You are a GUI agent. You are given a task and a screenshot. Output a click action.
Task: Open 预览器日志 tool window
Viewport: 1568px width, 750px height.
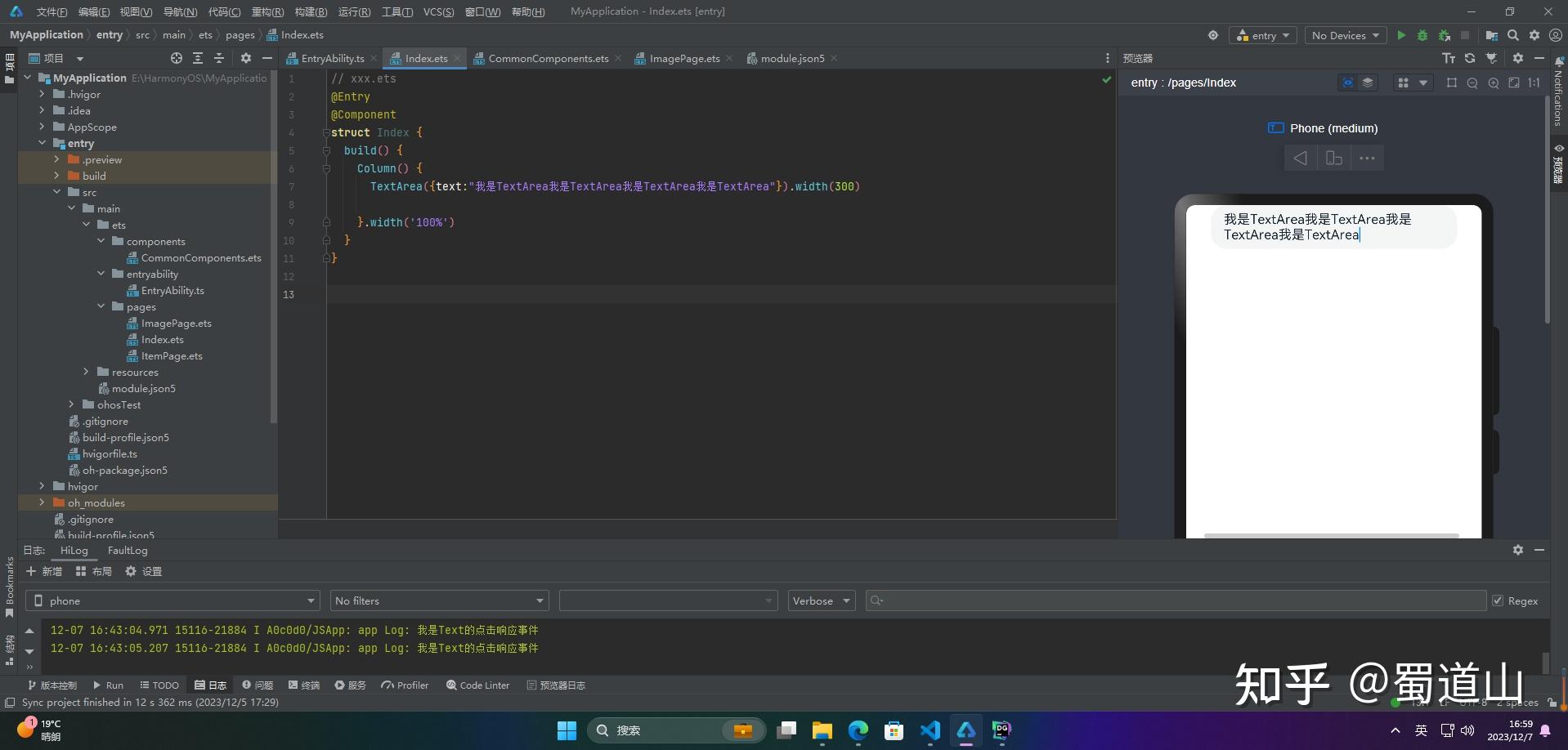coord(556,685)
